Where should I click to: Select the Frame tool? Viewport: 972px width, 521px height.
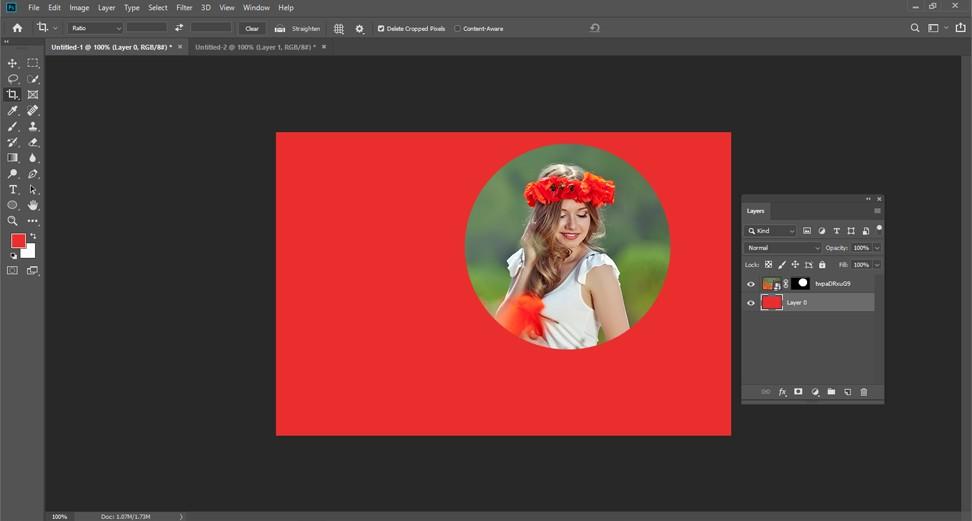(x=33, y=94)
